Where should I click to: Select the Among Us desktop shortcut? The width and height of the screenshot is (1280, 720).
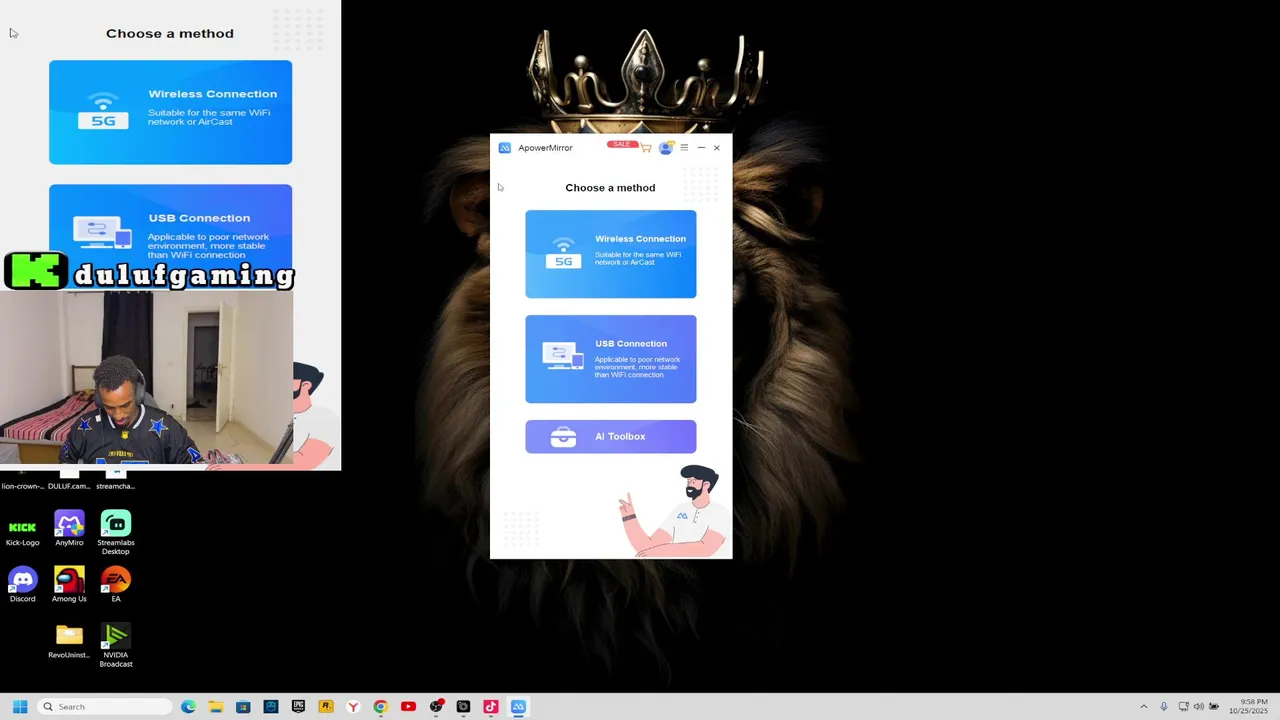(x=69, y=586)
